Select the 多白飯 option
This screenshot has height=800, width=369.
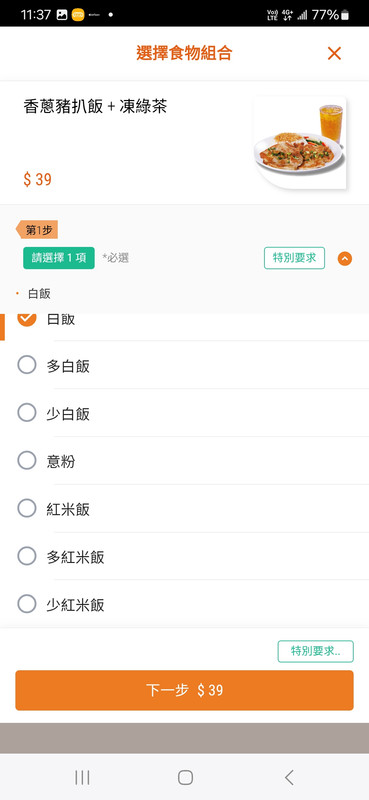(x=27, y=365)
